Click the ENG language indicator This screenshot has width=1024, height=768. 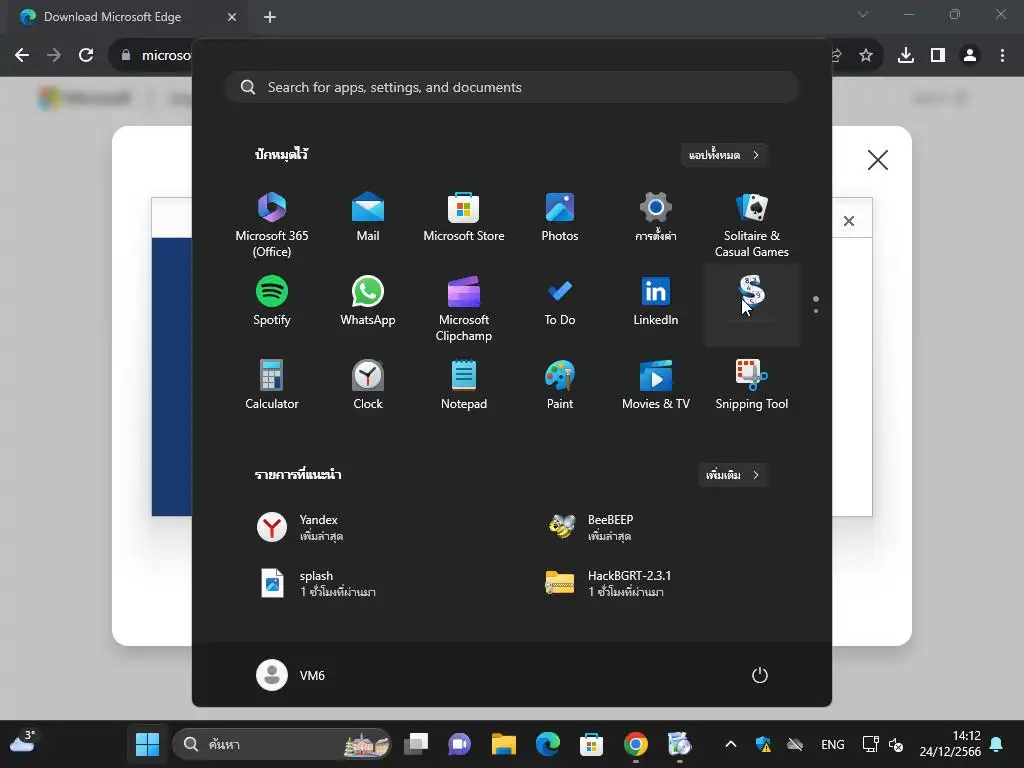click(x=833, y=744)
